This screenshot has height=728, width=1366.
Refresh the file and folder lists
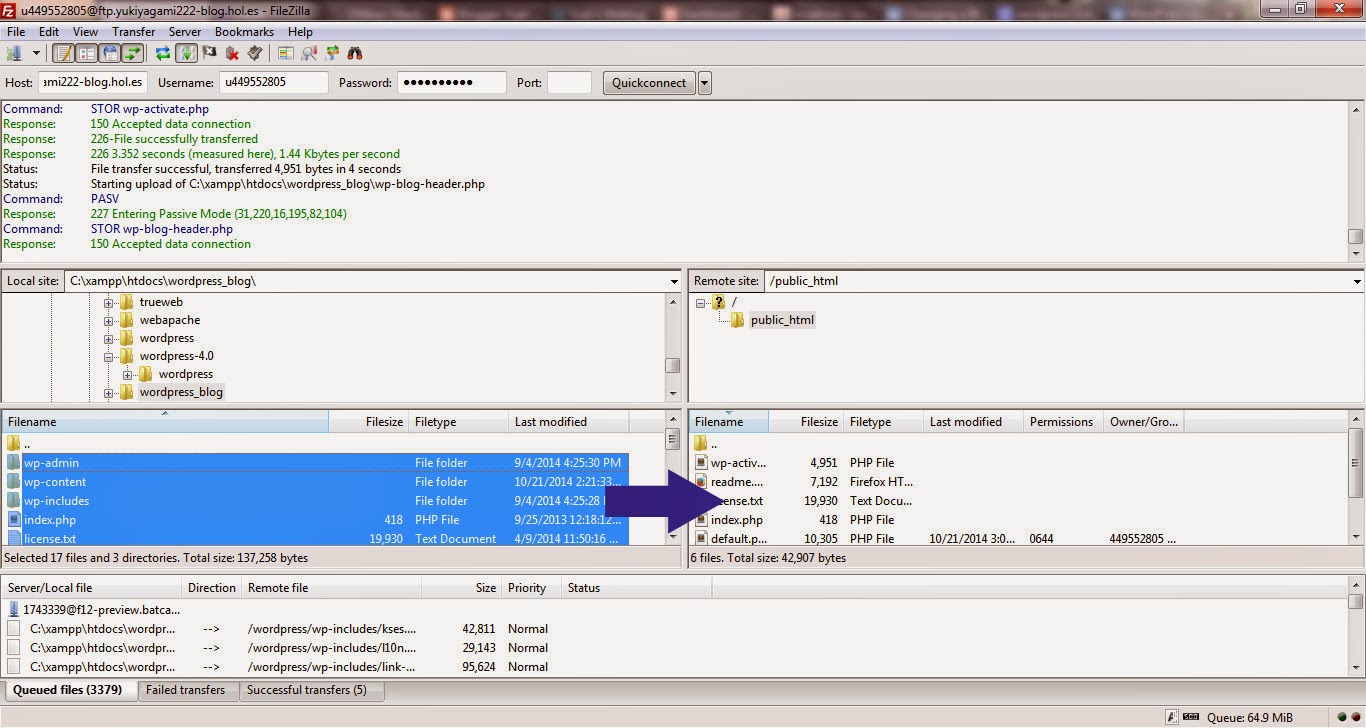click(163, 53)
